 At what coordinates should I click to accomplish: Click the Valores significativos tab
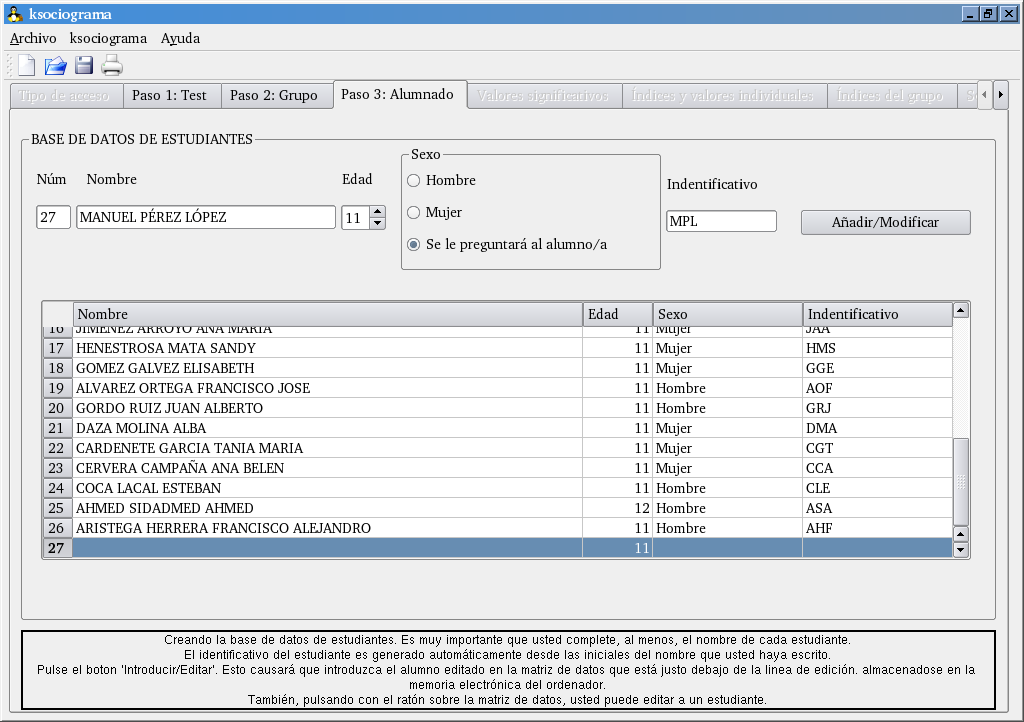click(543, 95)
